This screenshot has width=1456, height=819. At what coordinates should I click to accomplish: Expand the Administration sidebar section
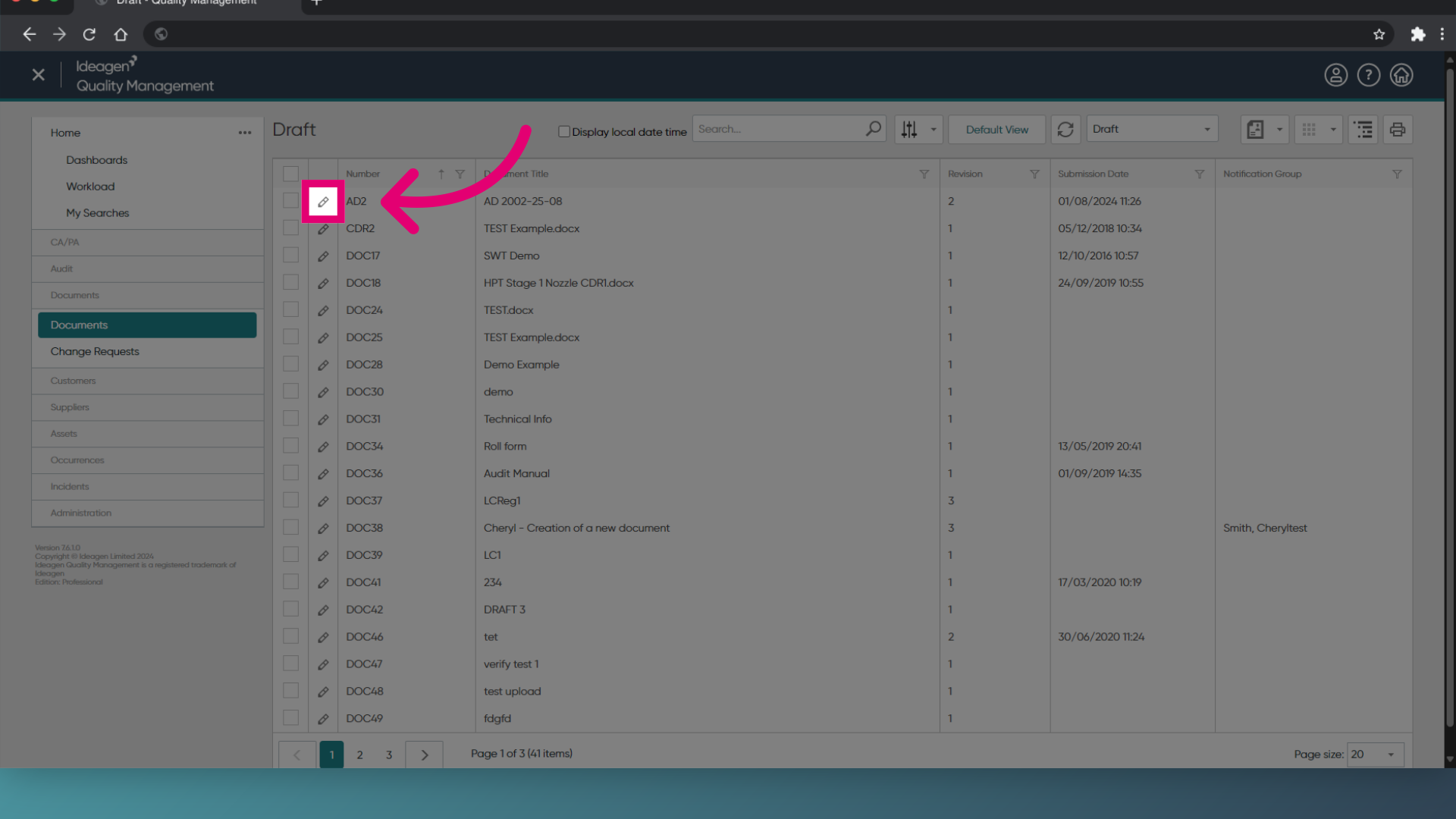point(148,513)
